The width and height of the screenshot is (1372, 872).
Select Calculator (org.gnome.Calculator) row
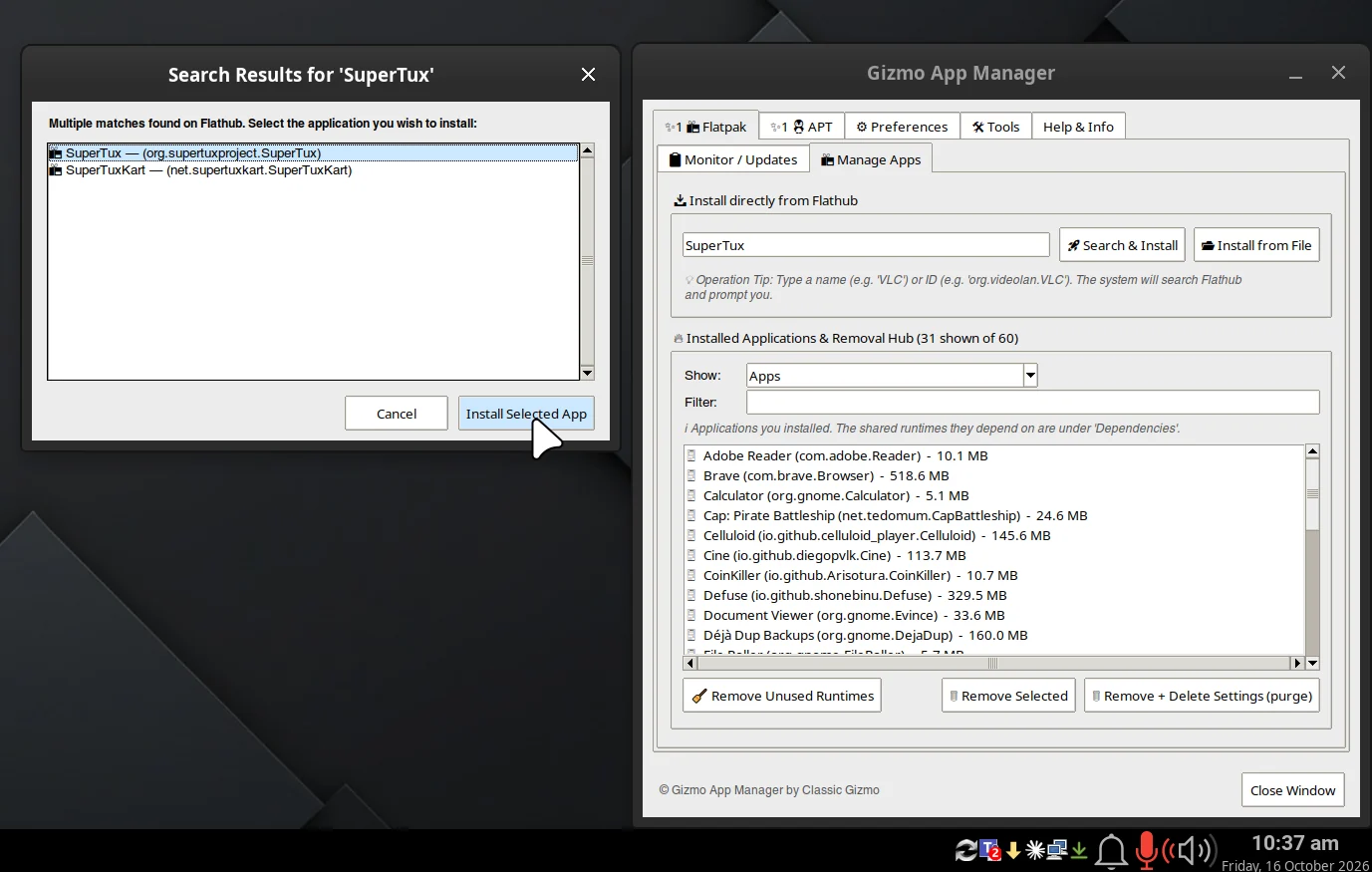tap(993, 495)
